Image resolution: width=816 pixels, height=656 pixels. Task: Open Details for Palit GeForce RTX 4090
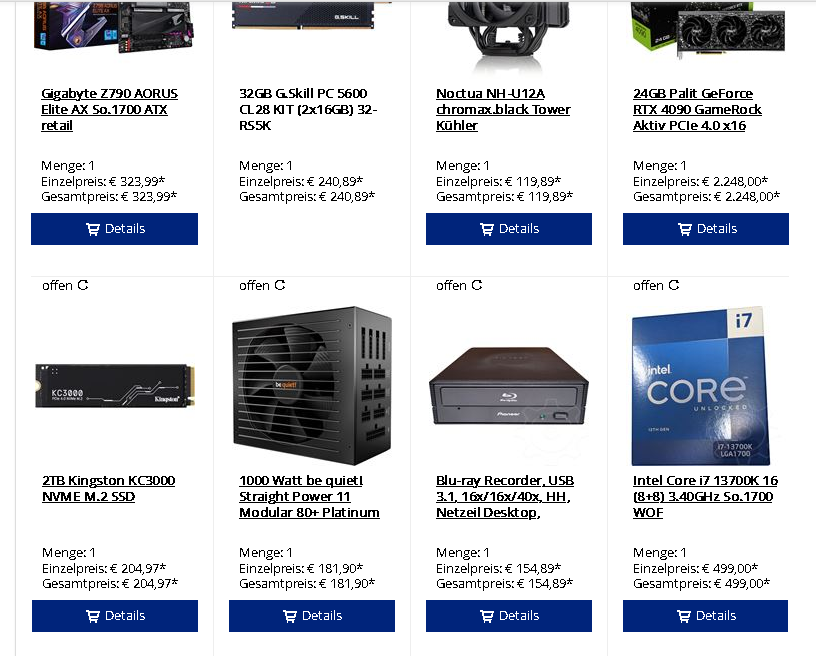(706, 229)
